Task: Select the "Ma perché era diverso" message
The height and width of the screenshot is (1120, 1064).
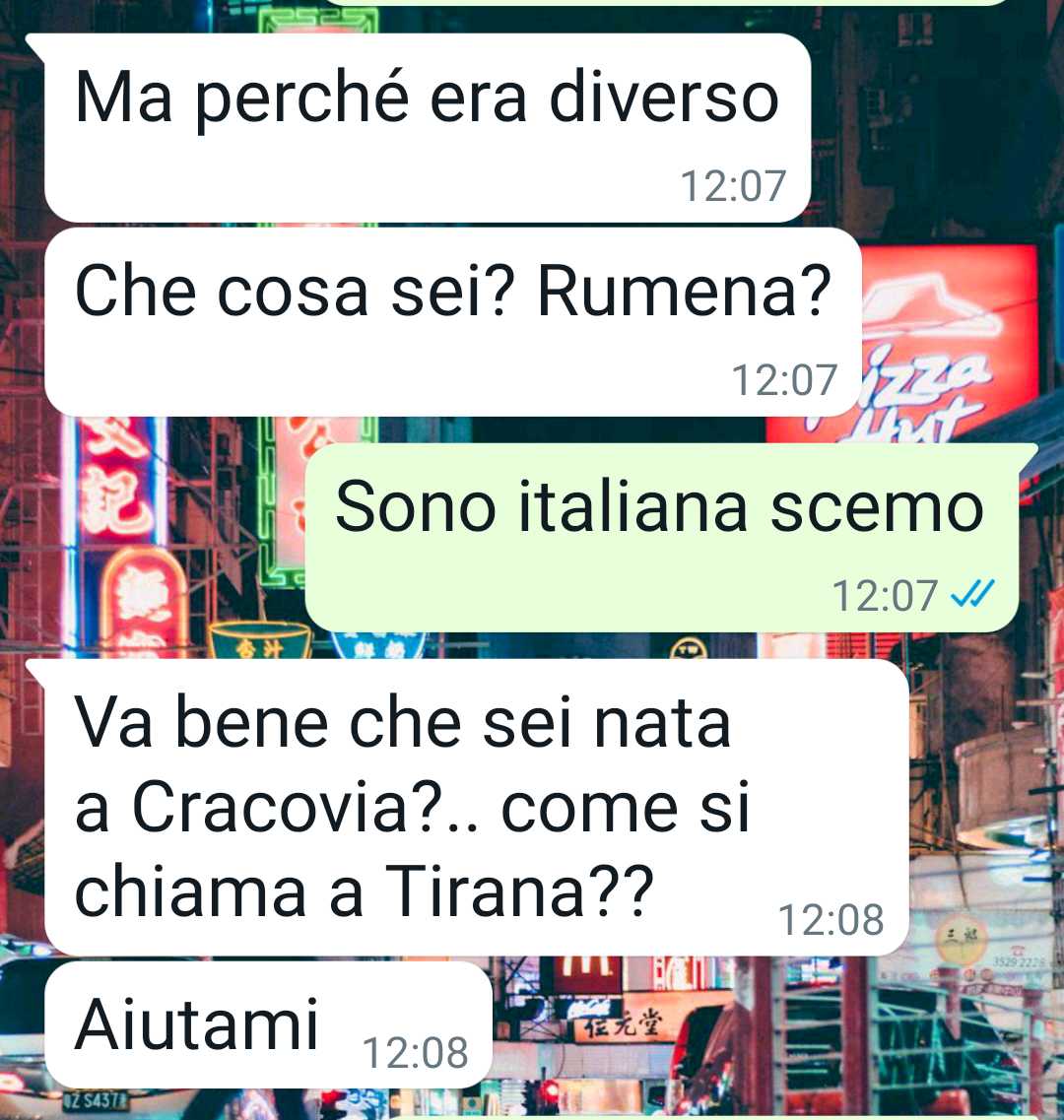Action: point(428,128)
